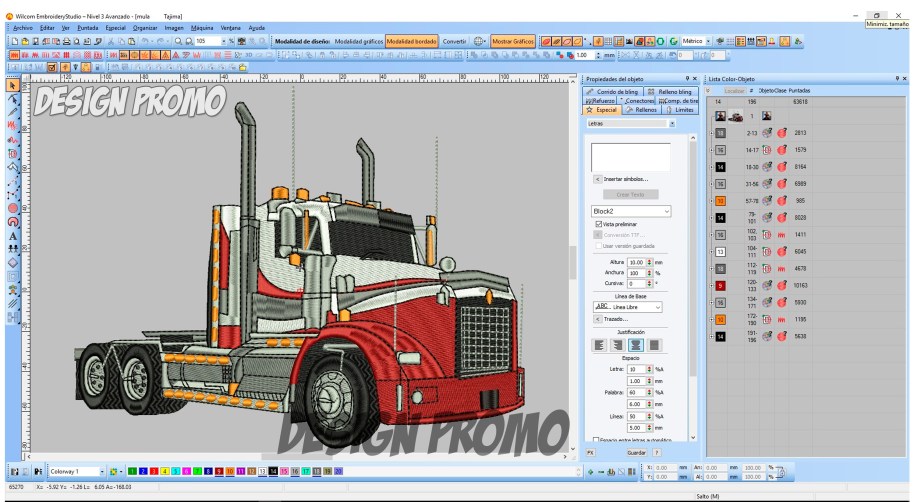914x502 pixels.
Task: Switch to the Corrido de bling tab
Action: tap(612, 92)
